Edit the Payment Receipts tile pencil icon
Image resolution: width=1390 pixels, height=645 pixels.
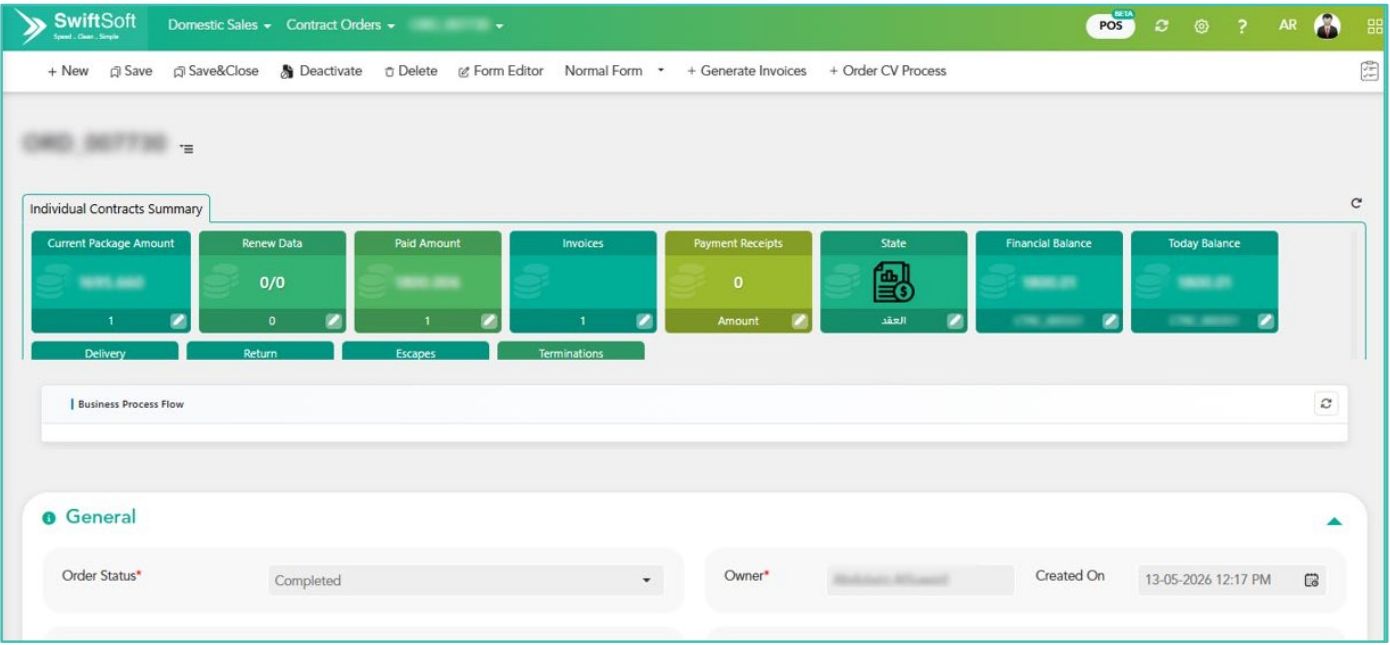click(800, 321)
